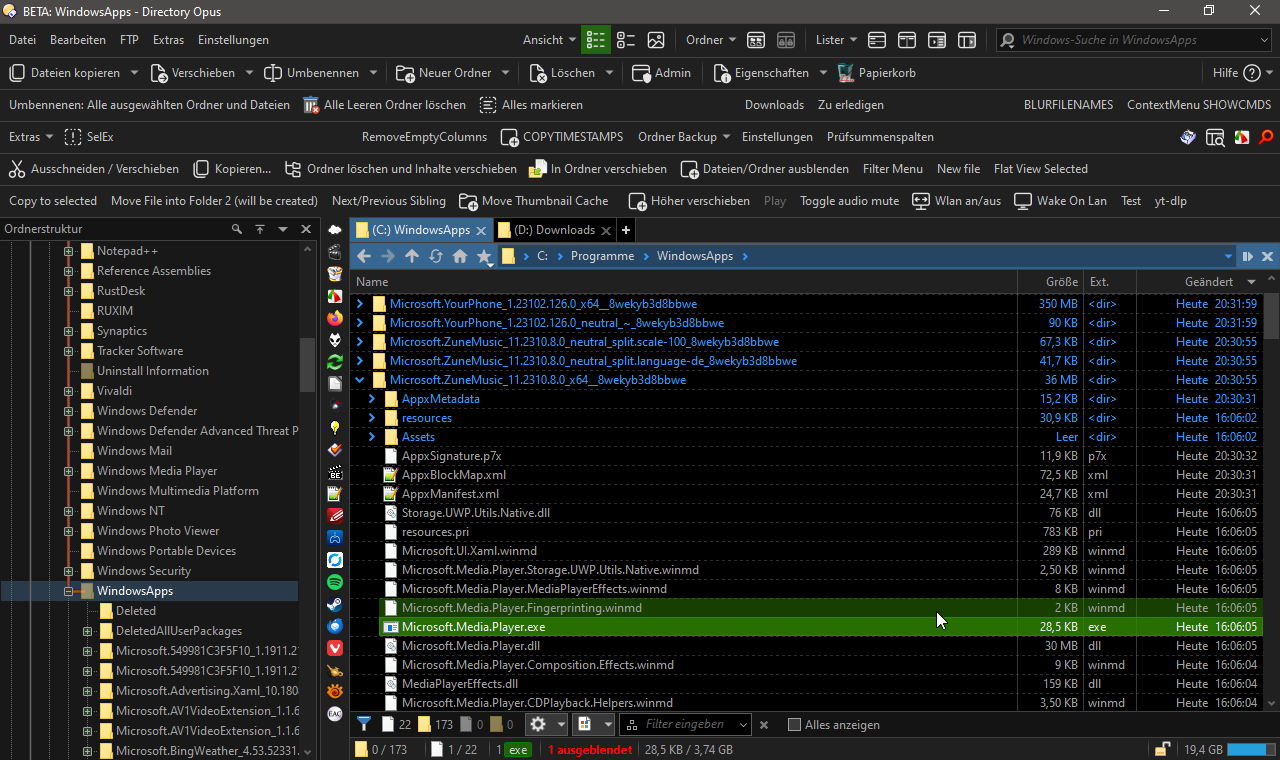Check the 'Alles anzeigen' checkbox

click(x=794, y=725)
